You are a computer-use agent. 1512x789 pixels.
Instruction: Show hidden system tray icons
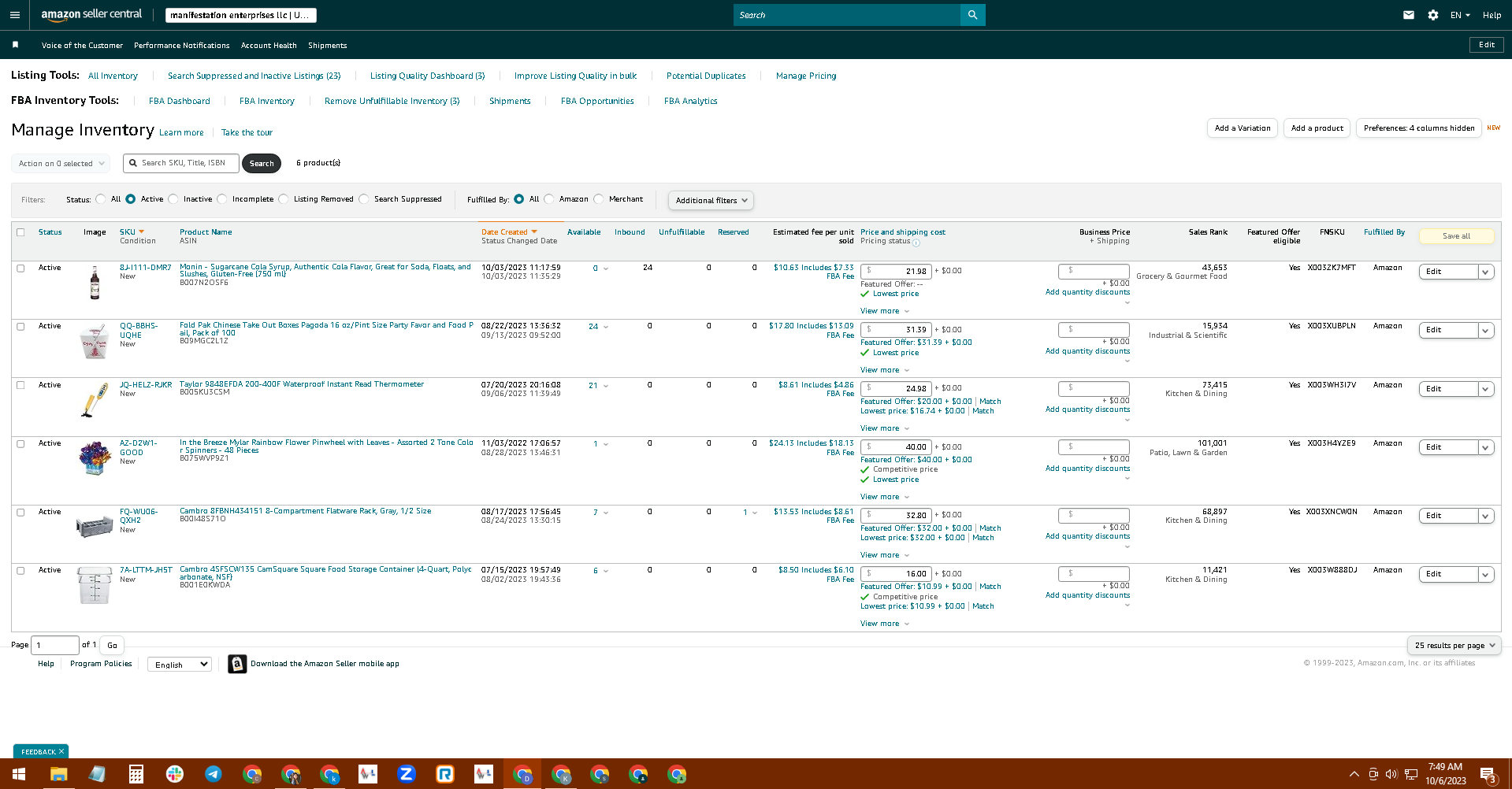pyautogui.click(x=1354, y=774)
